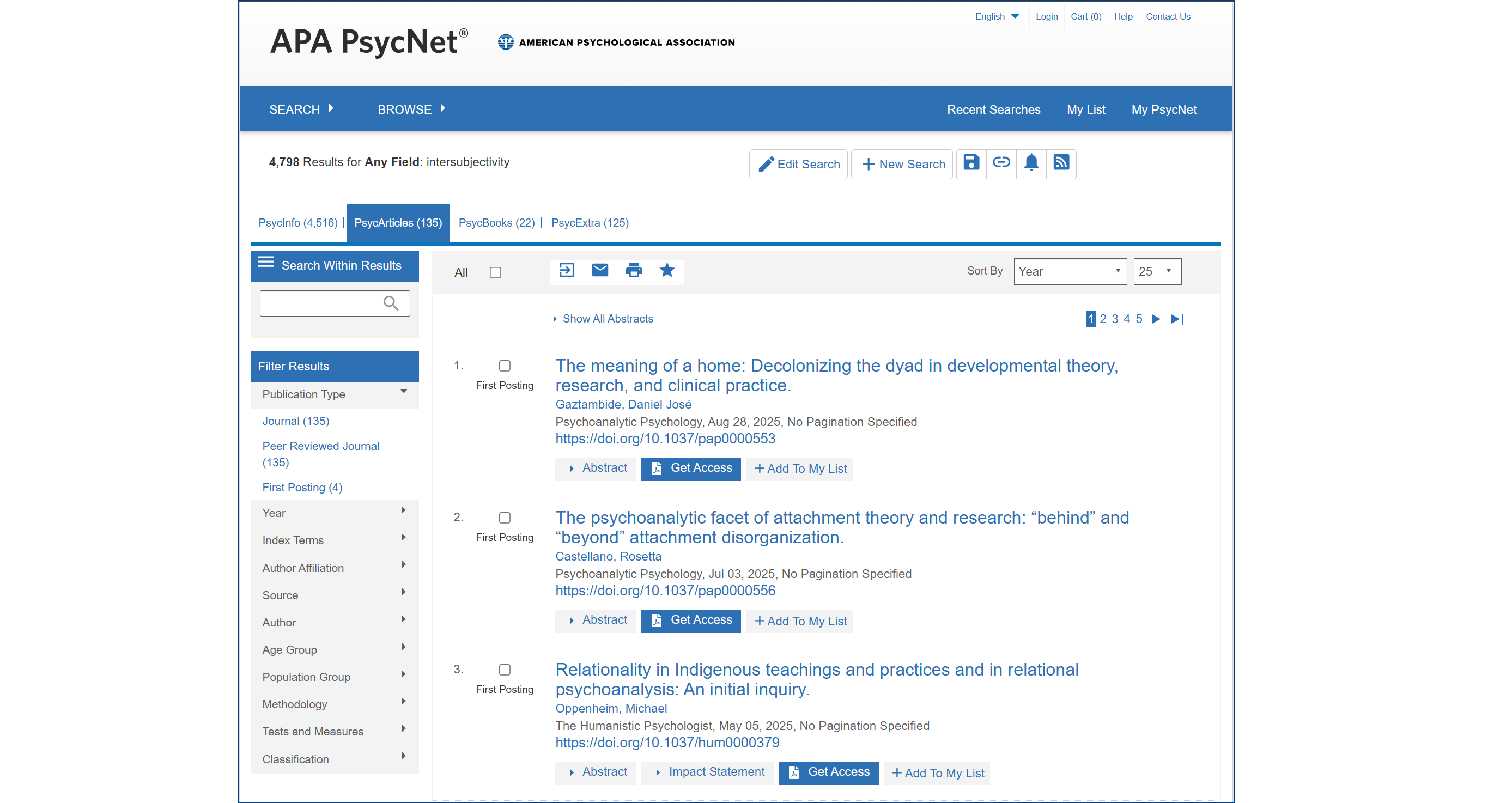Viewport: 1512px width, 803px height.
Task: Select the PsycArticles tab
Action: (398, 222)
